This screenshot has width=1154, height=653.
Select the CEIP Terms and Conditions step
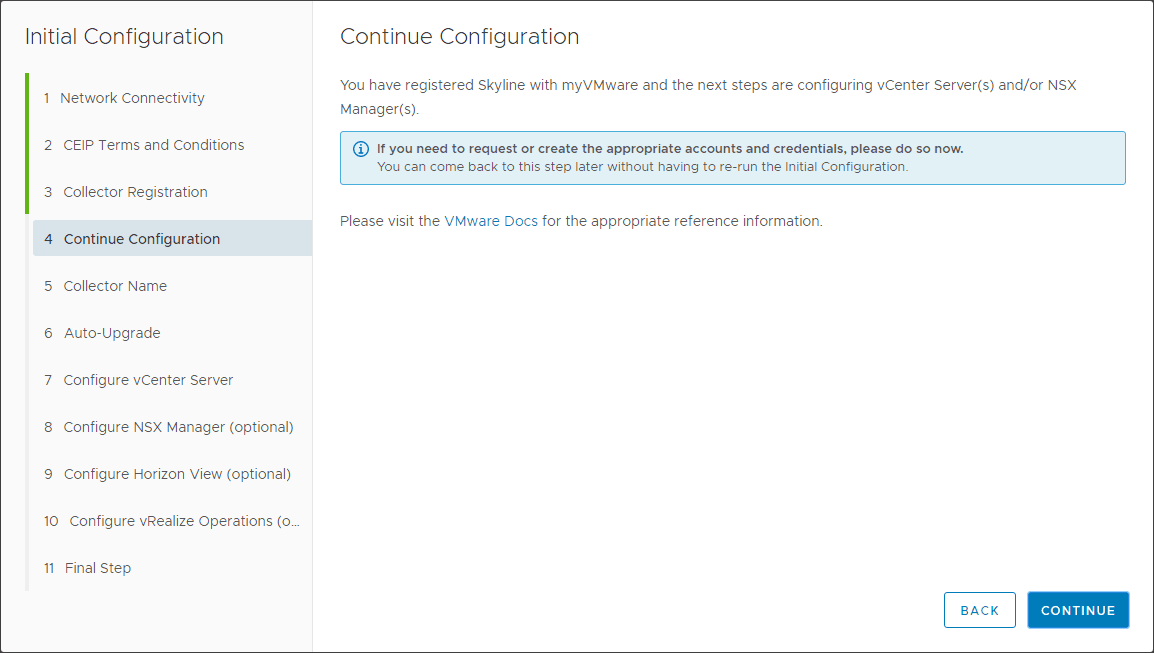[x=153, y=145]
